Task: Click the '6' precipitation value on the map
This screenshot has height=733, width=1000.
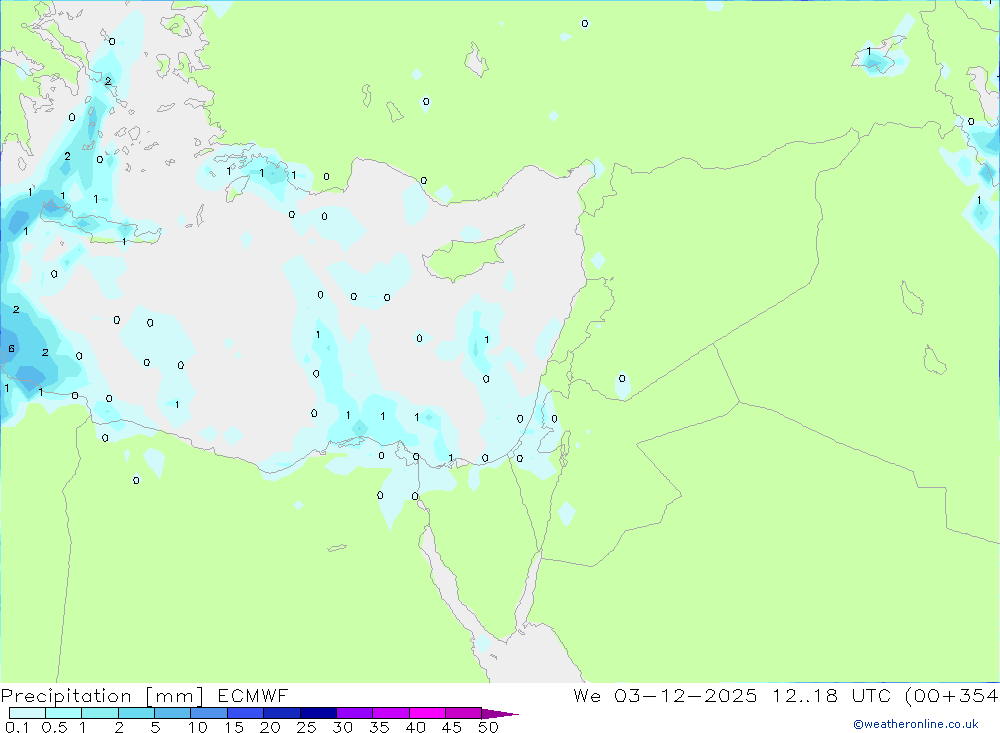Action: (x=11, y=348)
